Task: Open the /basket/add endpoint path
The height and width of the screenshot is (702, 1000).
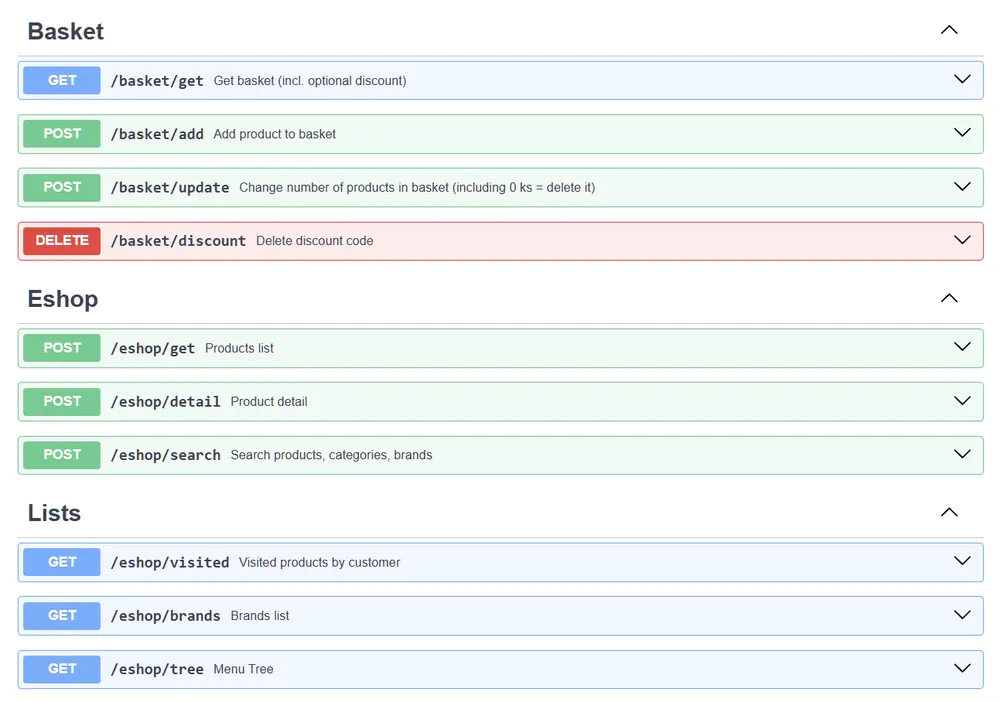Action: (x=157, y=135)
